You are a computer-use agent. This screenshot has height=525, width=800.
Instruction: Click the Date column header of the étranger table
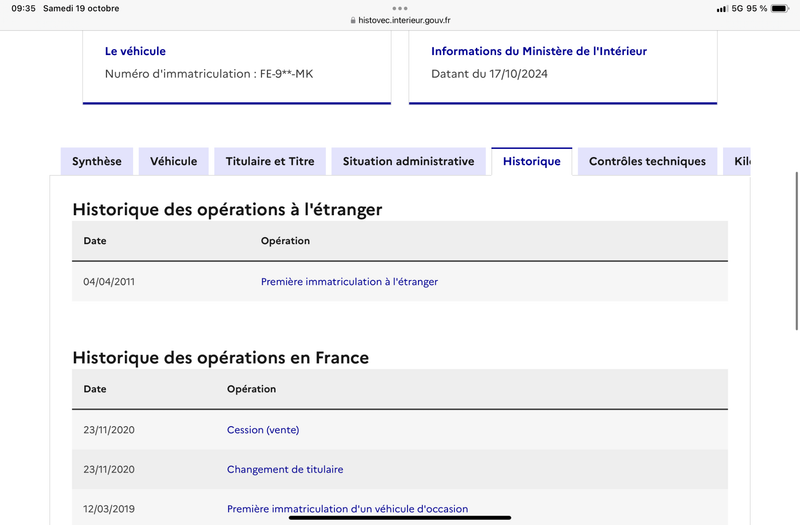click(x=95, y=241)
